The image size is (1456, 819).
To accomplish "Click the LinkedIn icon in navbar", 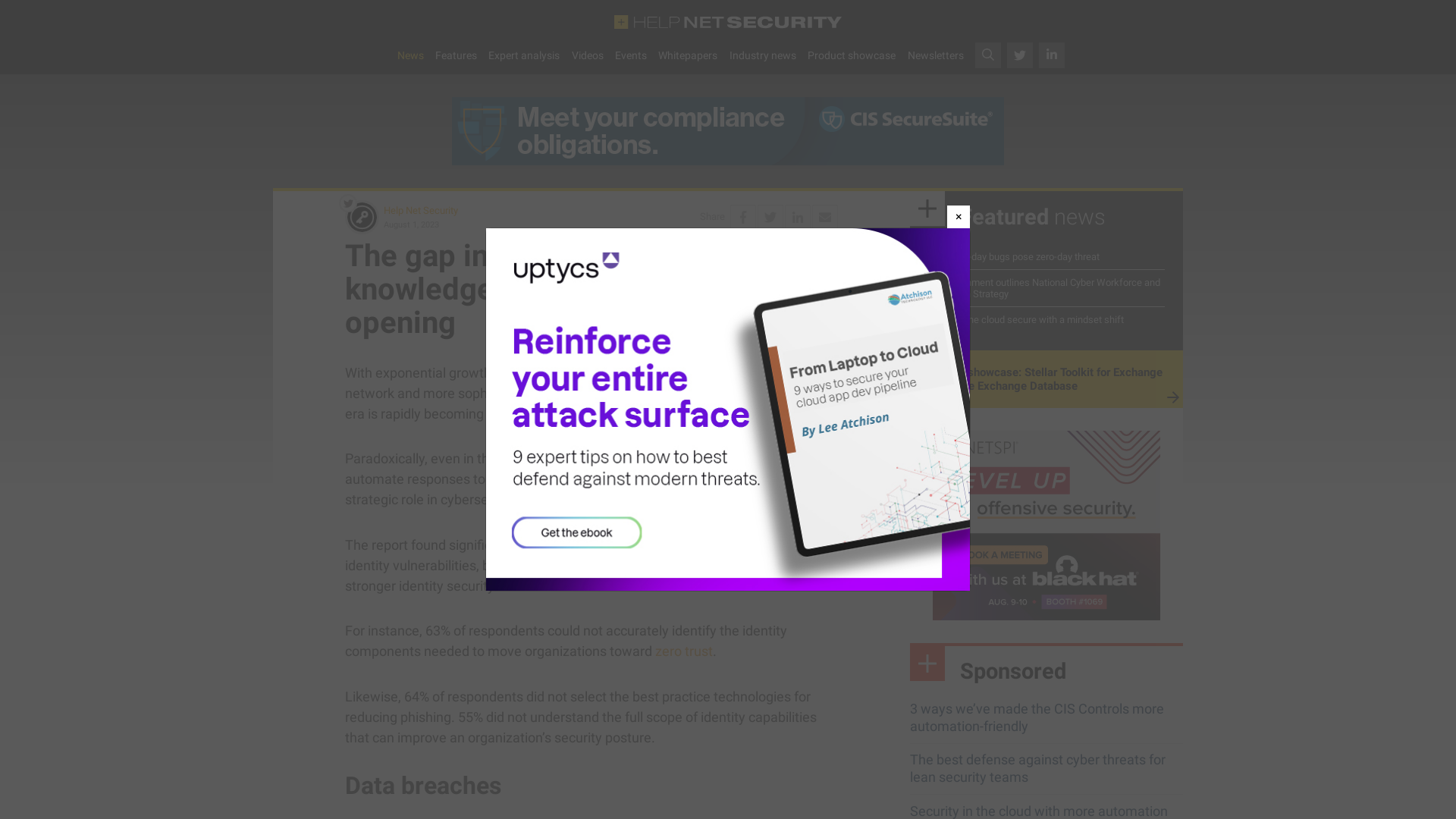I will [x=1051, y=55].
